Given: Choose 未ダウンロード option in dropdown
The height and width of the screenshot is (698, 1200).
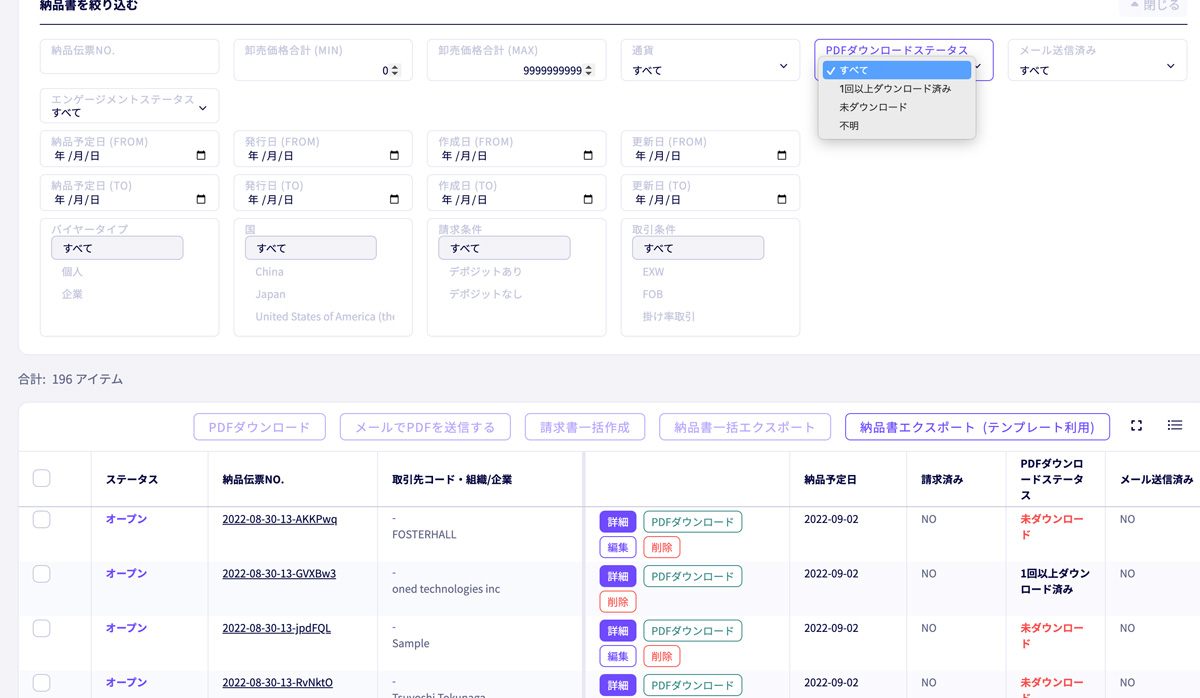Looking at the screenshot, I should tap(897, 107).
